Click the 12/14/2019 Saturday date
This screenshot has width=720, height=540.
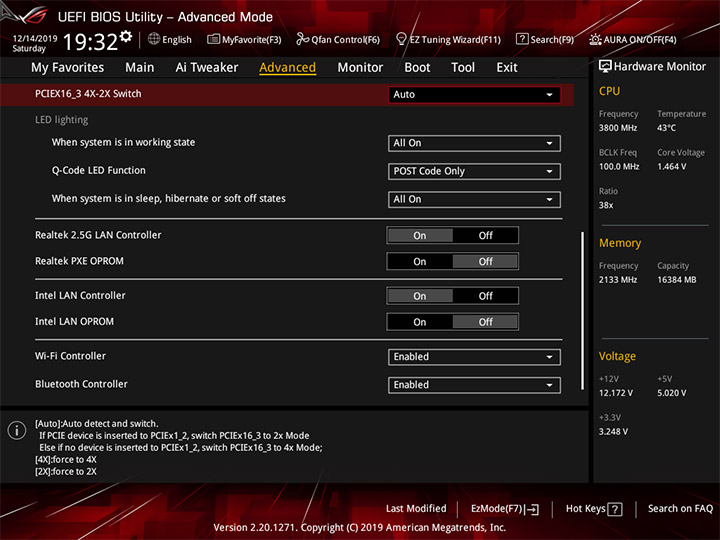[34, 43]
